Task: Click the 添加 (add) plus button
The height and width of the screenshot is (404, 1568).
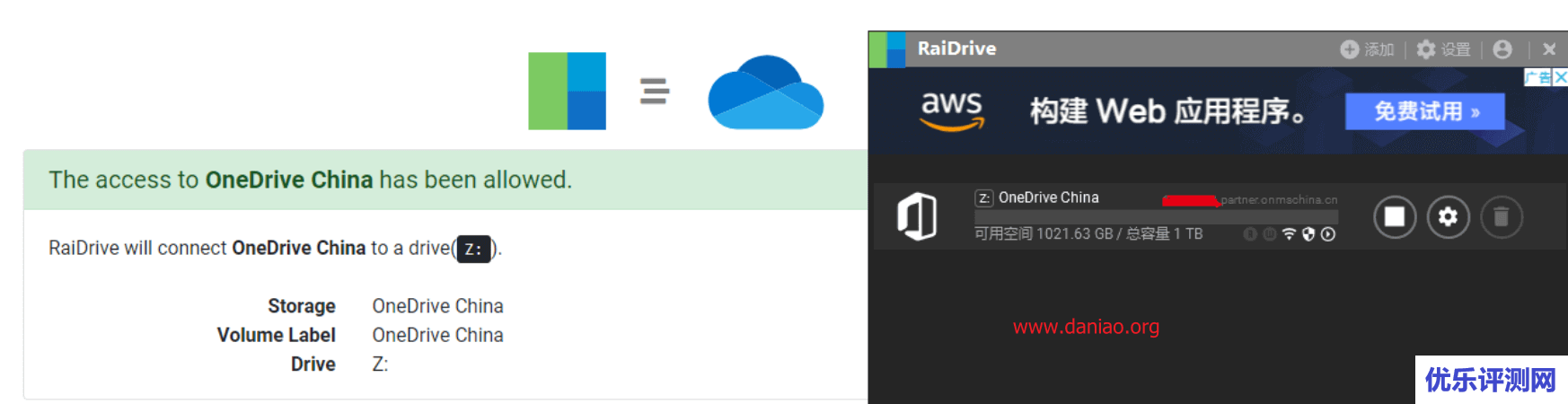Action: pos(1367,49)
